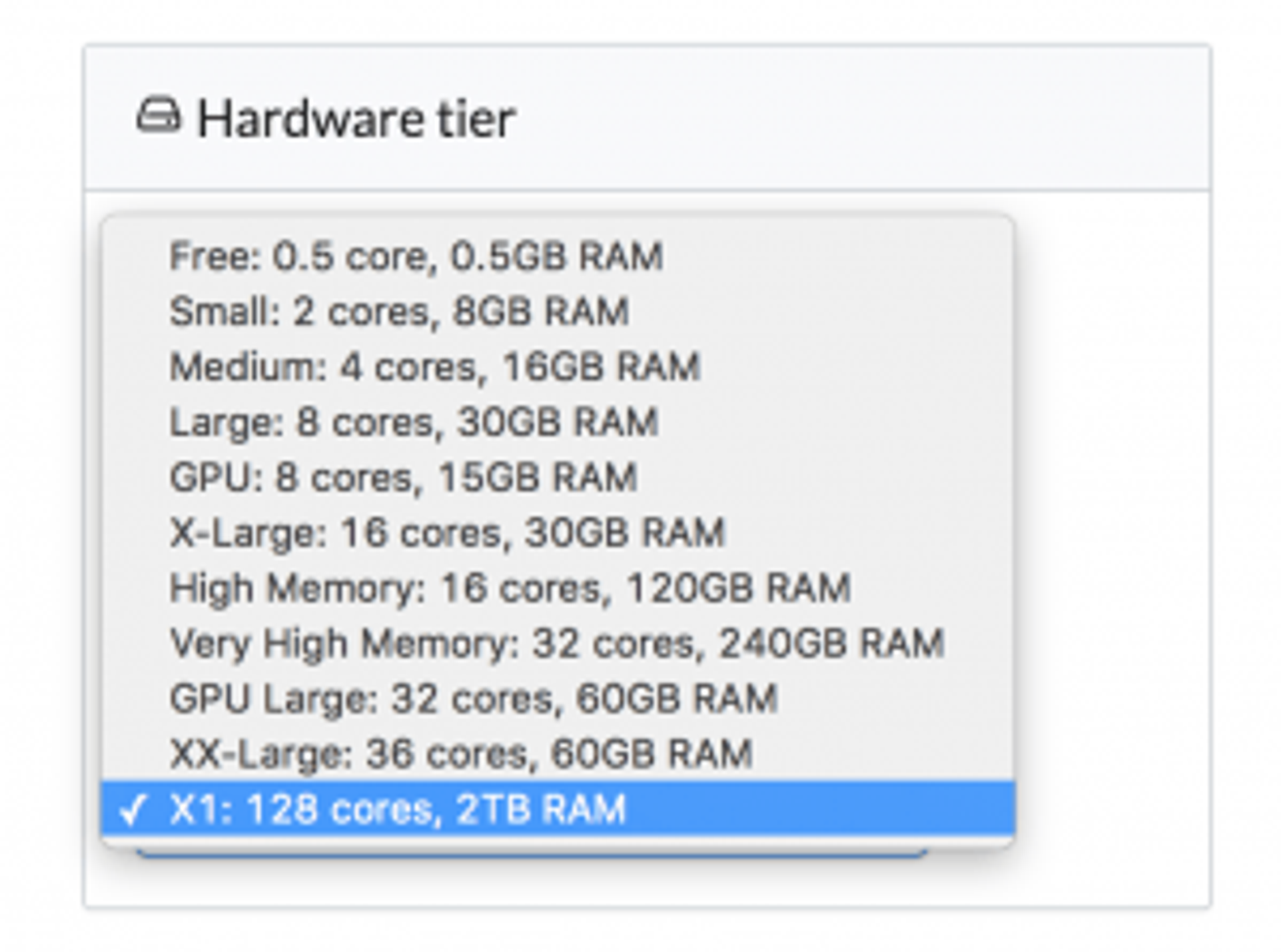Viewport: 1281px width, 952px height.
Task: Choose Medium: 4 cores, 16GB RAM
Action: tap(558, 367)
